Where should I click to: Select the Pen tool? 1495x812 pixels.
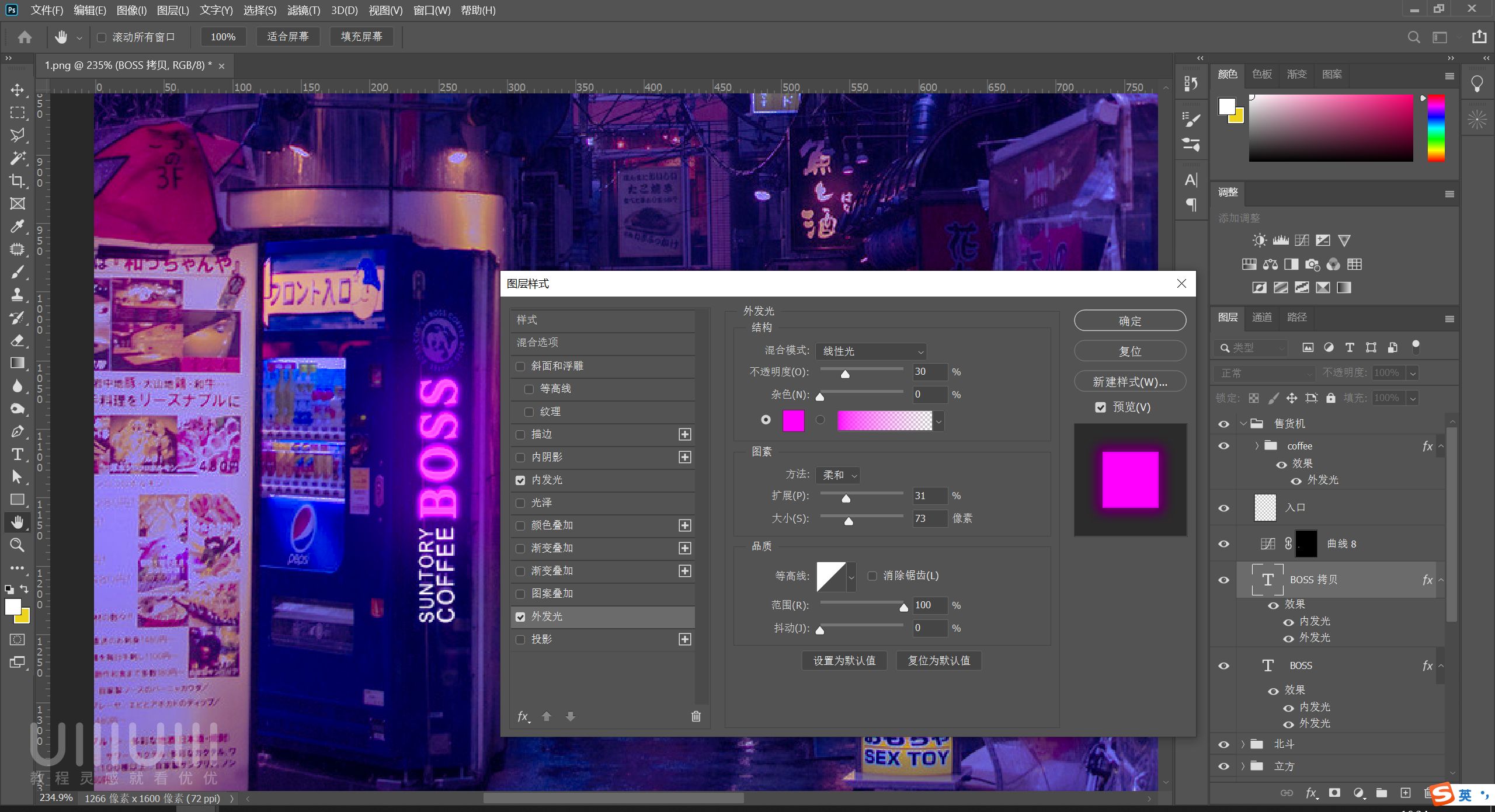18,431
